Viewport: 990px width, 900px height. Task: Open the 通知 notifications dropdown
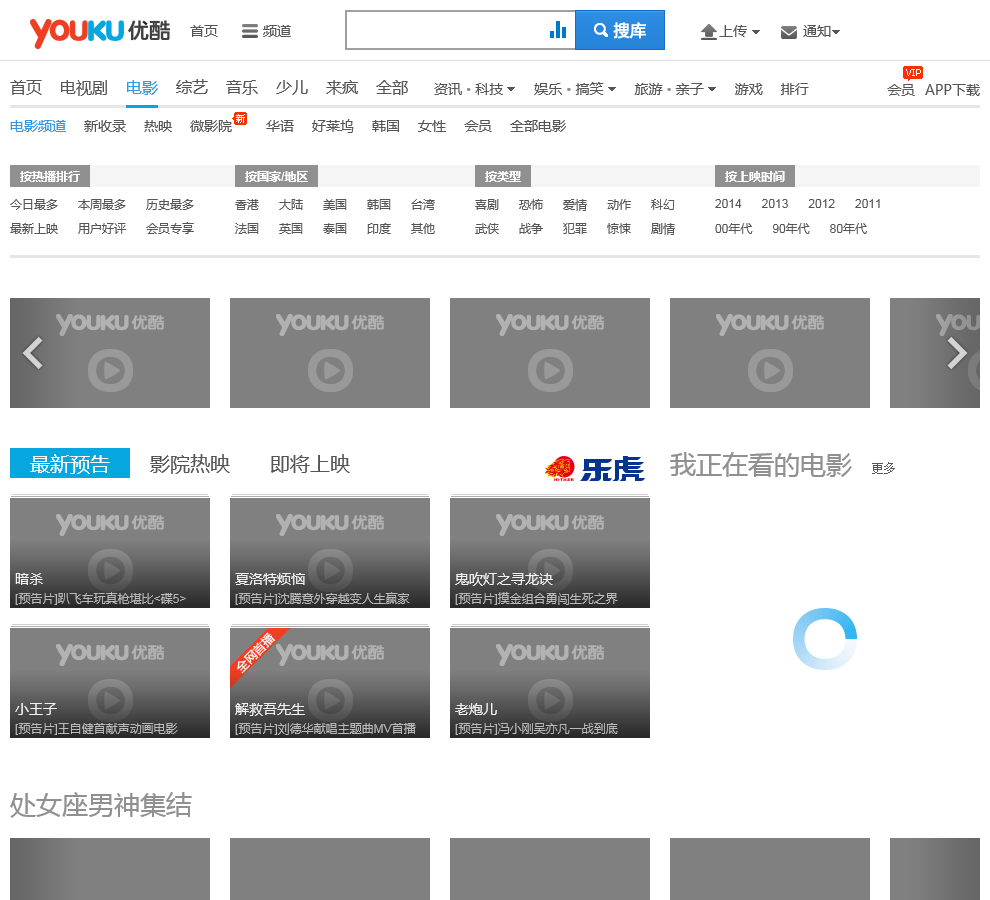point(810,32)
